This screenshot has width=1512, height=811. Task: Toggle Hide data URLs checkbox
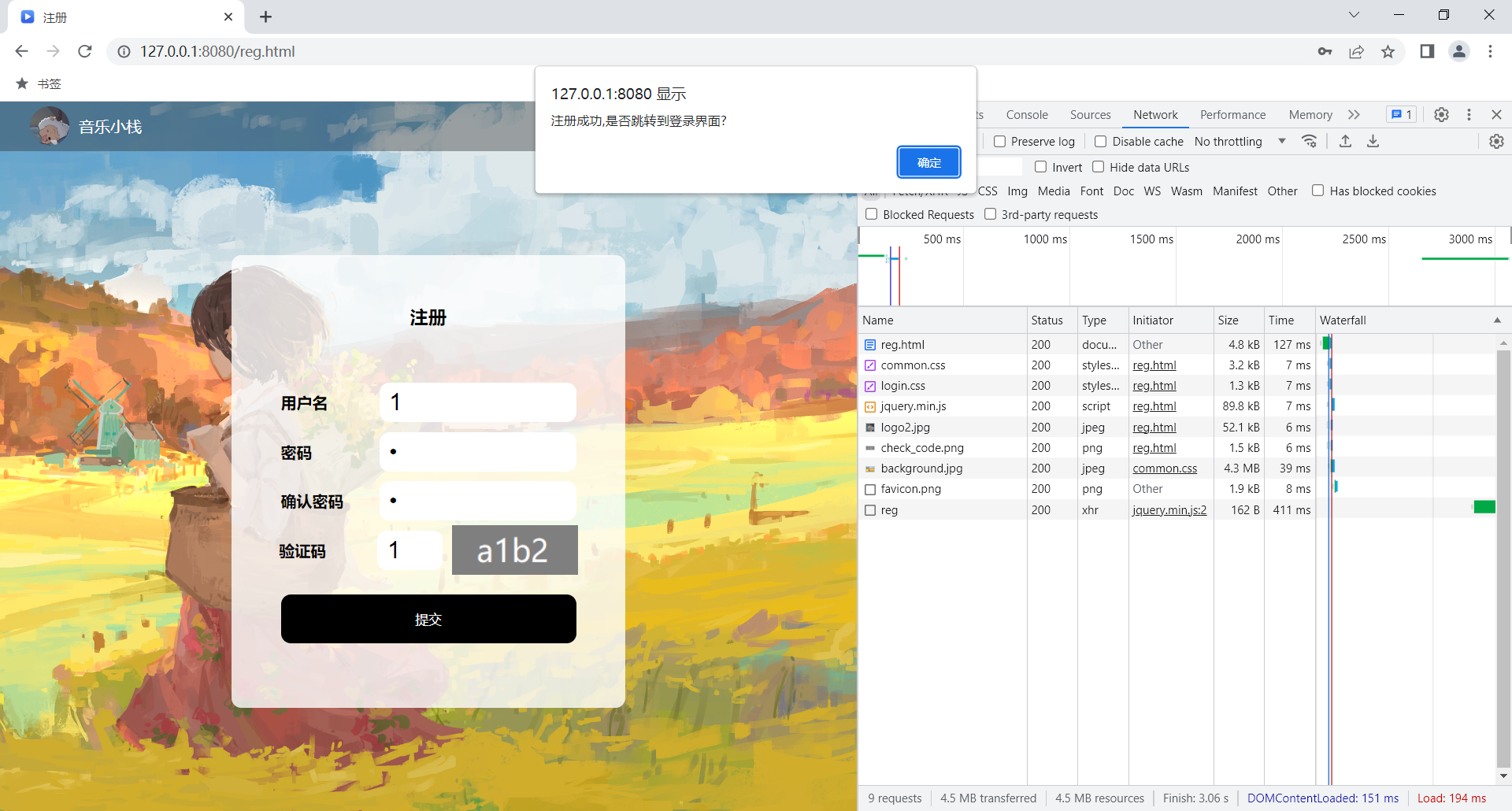click(x=1098, y=167)
